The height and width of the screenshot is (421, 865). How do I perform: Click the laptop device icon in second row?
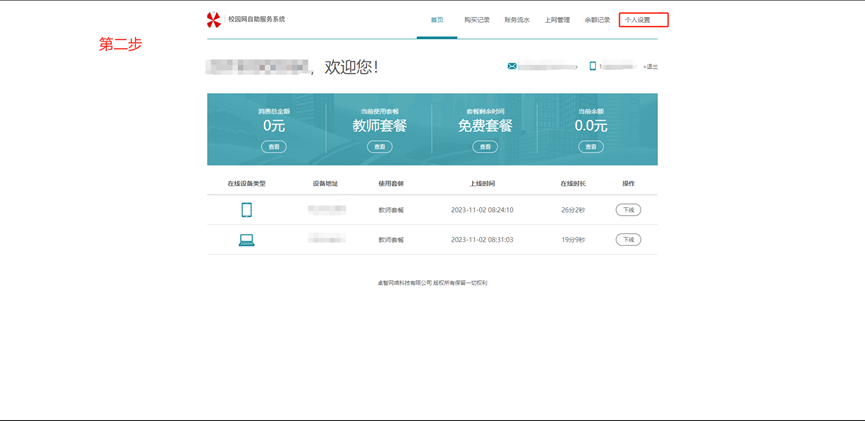tap(246, 240)
